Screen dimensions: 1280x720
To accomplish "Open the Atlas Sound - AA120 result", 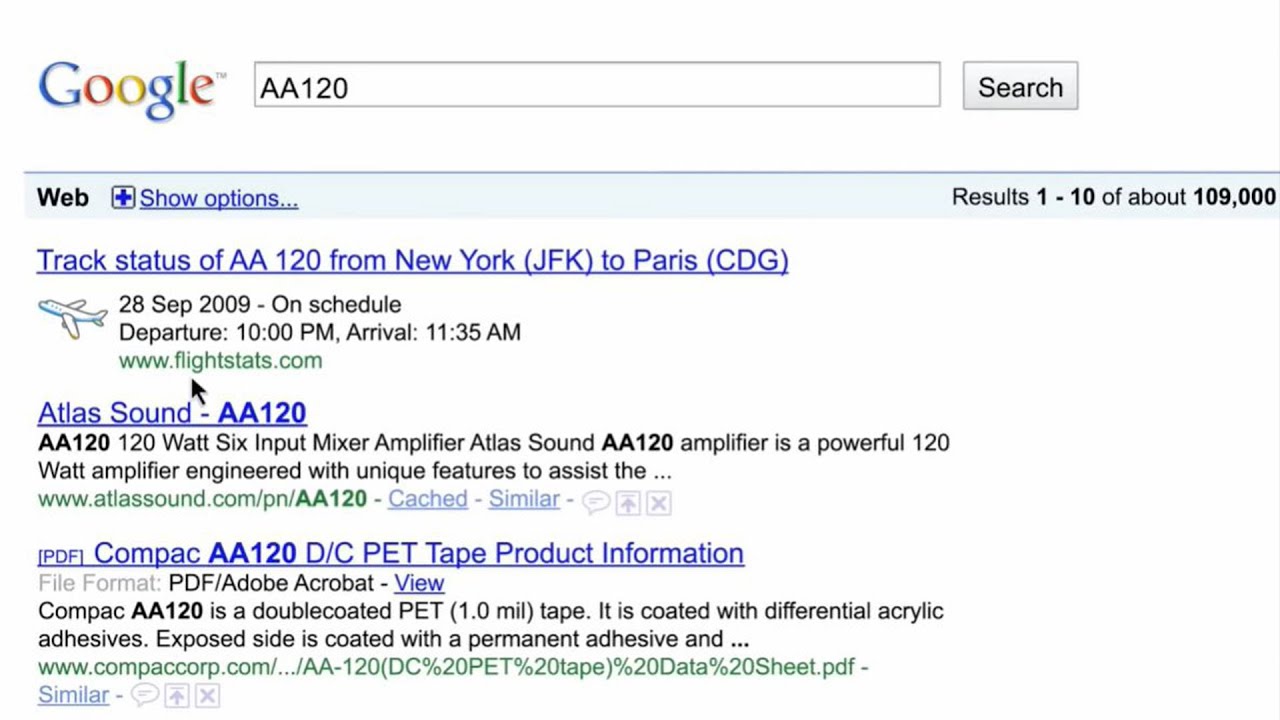I will coord(172,412).
